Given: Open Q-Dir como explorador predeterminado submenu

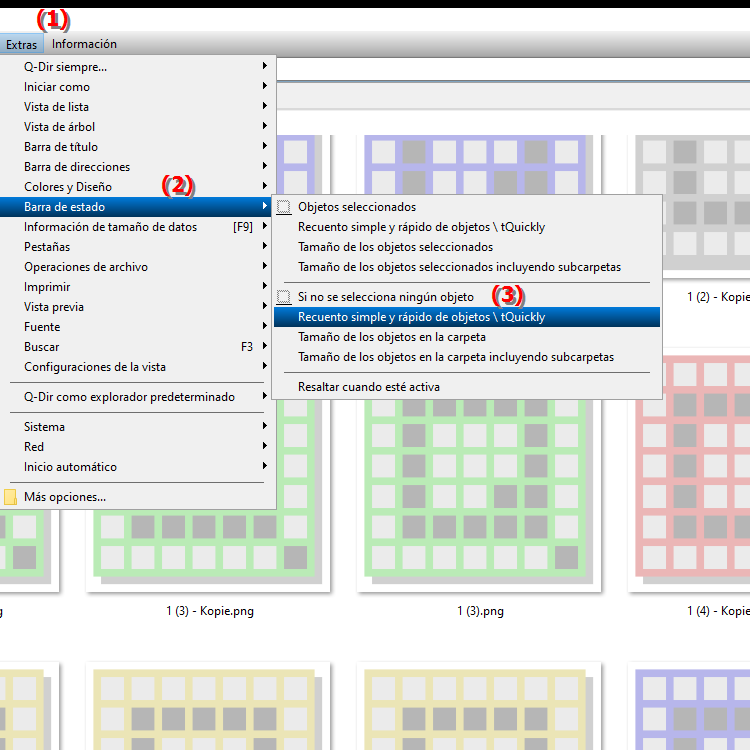Looking at the screenshot, I should click(138, 397).
